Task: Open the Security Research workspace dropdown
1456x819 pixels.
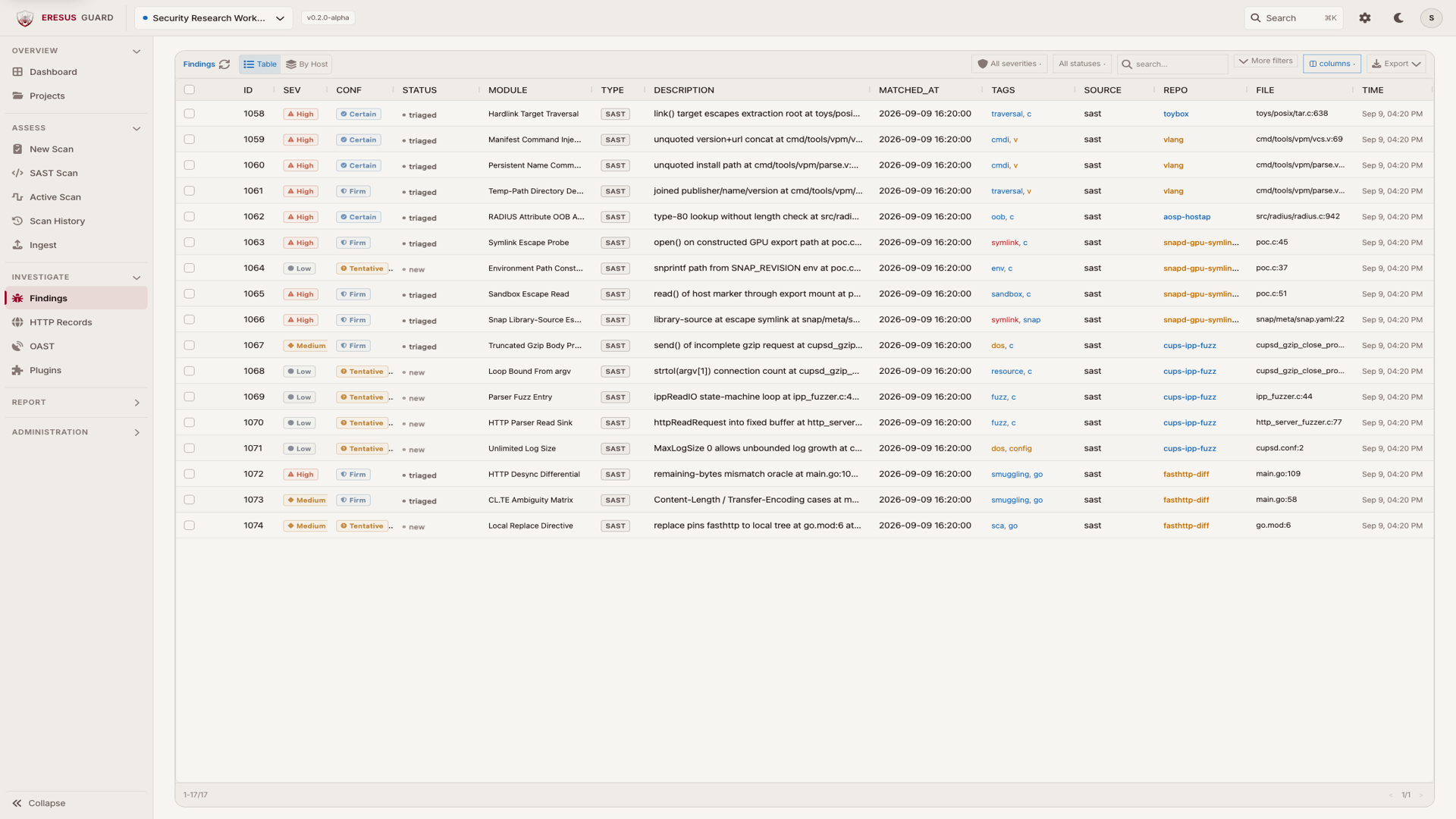Action: [213, 18]
